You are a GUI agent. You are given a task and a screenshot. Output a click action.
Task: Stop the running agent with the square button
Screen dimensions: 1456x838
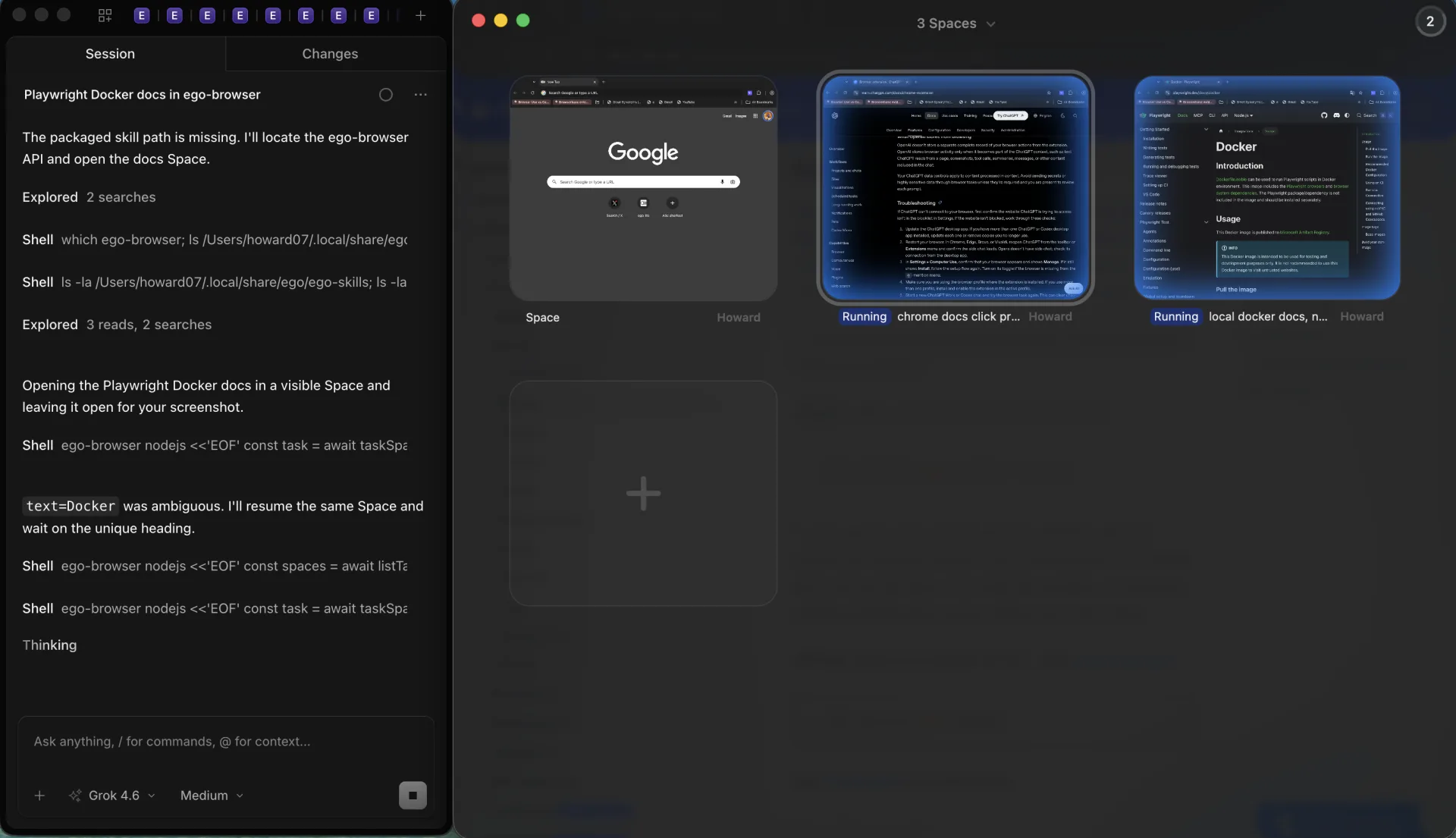pos(413,796)
